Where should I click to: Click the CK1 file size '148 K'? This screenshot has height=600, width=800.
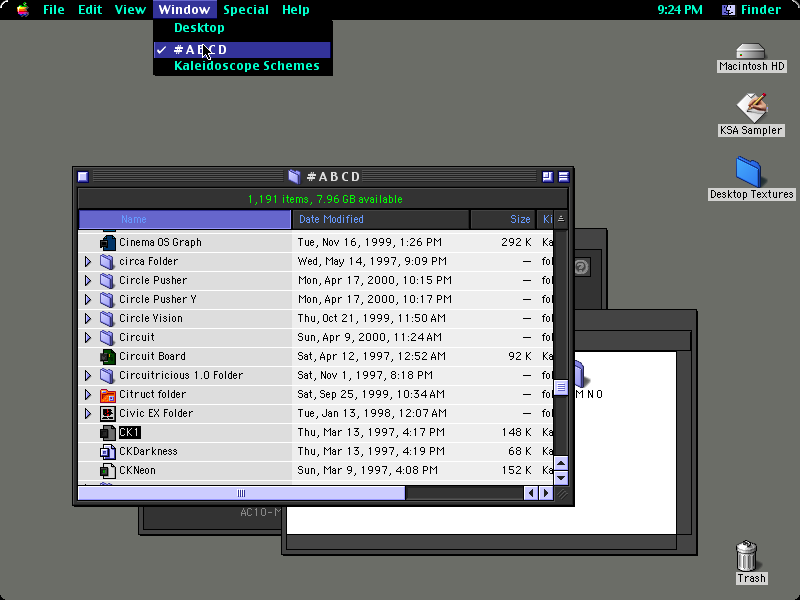coord(516,433)
